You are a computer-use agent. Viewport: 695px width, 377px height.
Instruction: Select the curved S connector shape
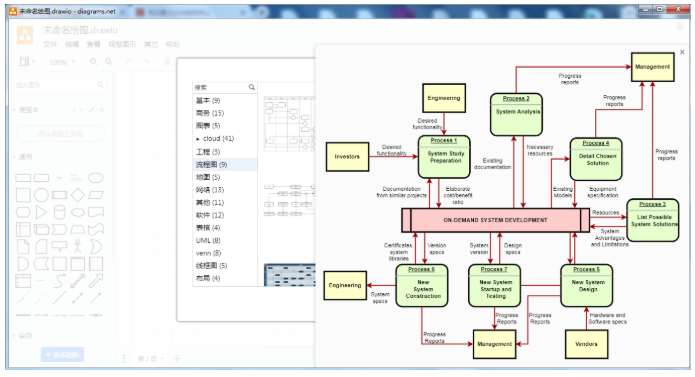59,281
